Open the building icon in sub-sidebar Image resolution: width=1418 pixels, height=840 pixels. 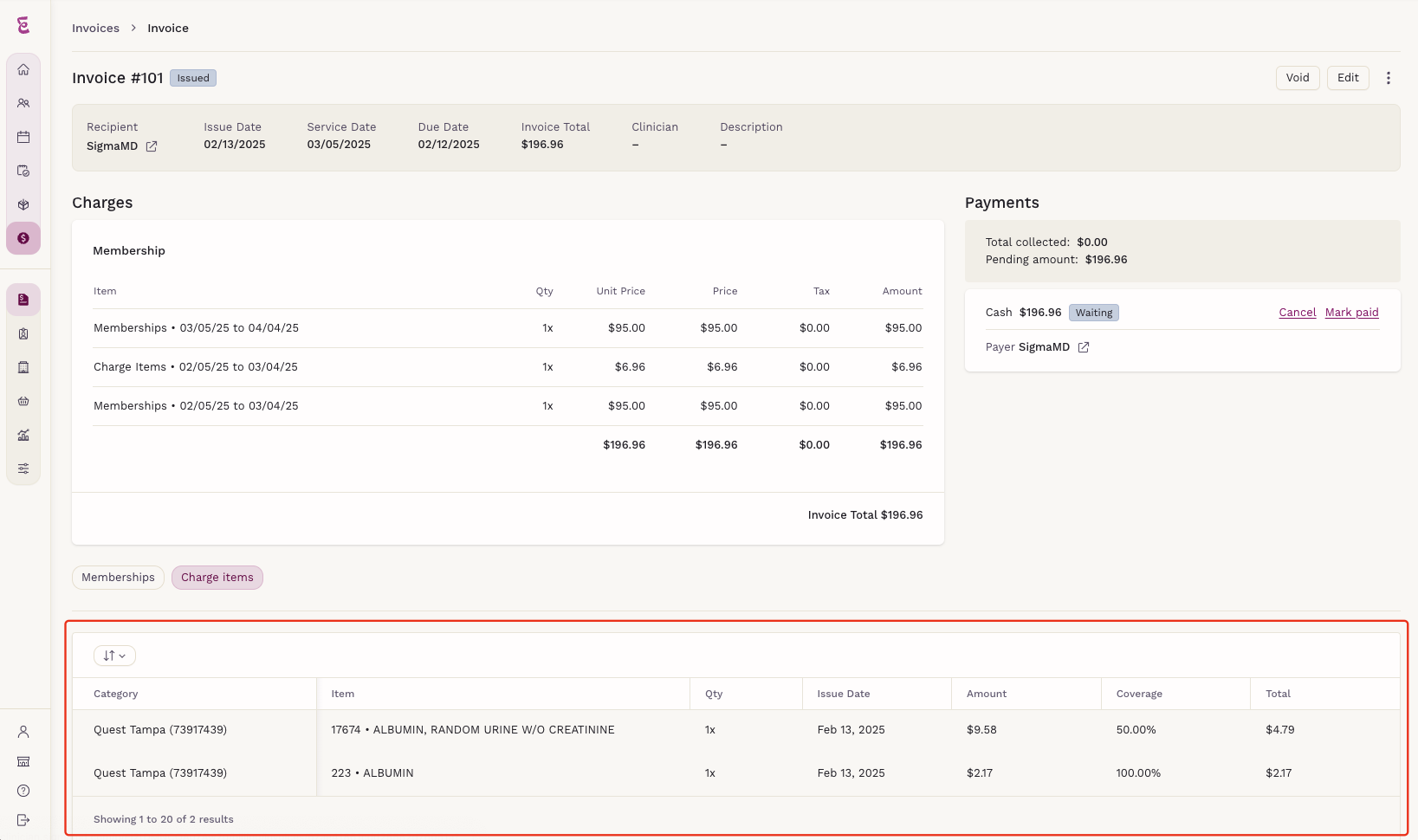point(23,367)
